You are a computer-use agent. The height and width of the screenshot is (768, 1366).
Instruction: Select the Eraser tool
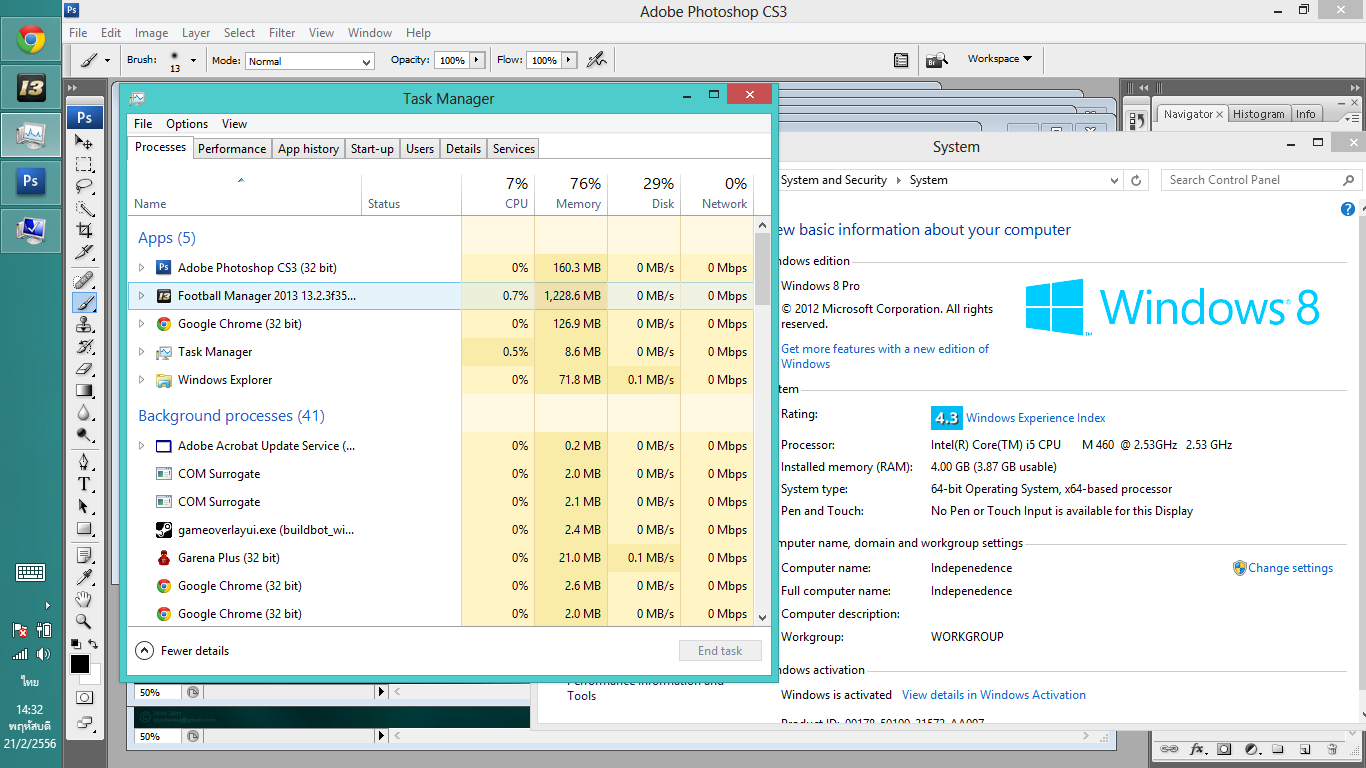85,368
